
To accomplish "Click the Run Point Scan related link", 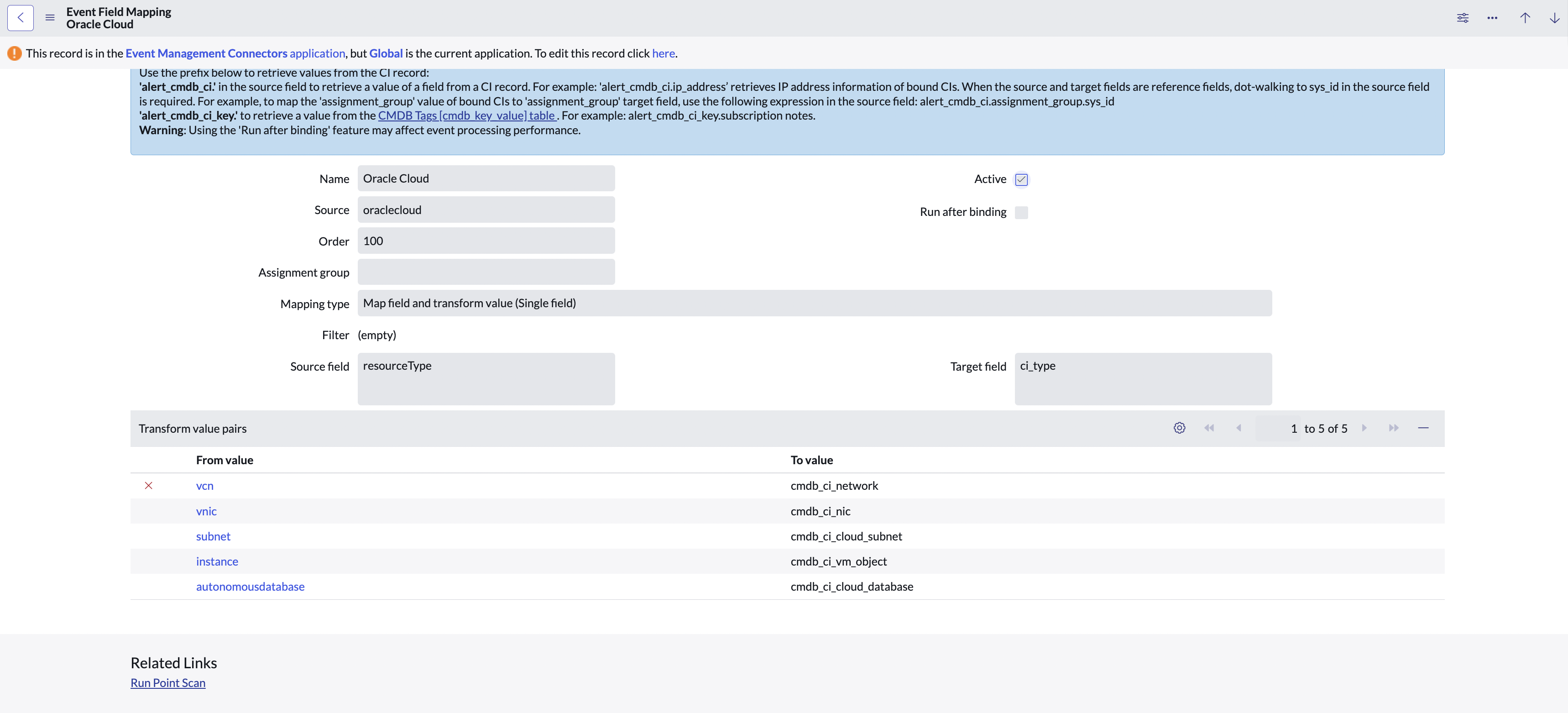I will pos(168,682).
